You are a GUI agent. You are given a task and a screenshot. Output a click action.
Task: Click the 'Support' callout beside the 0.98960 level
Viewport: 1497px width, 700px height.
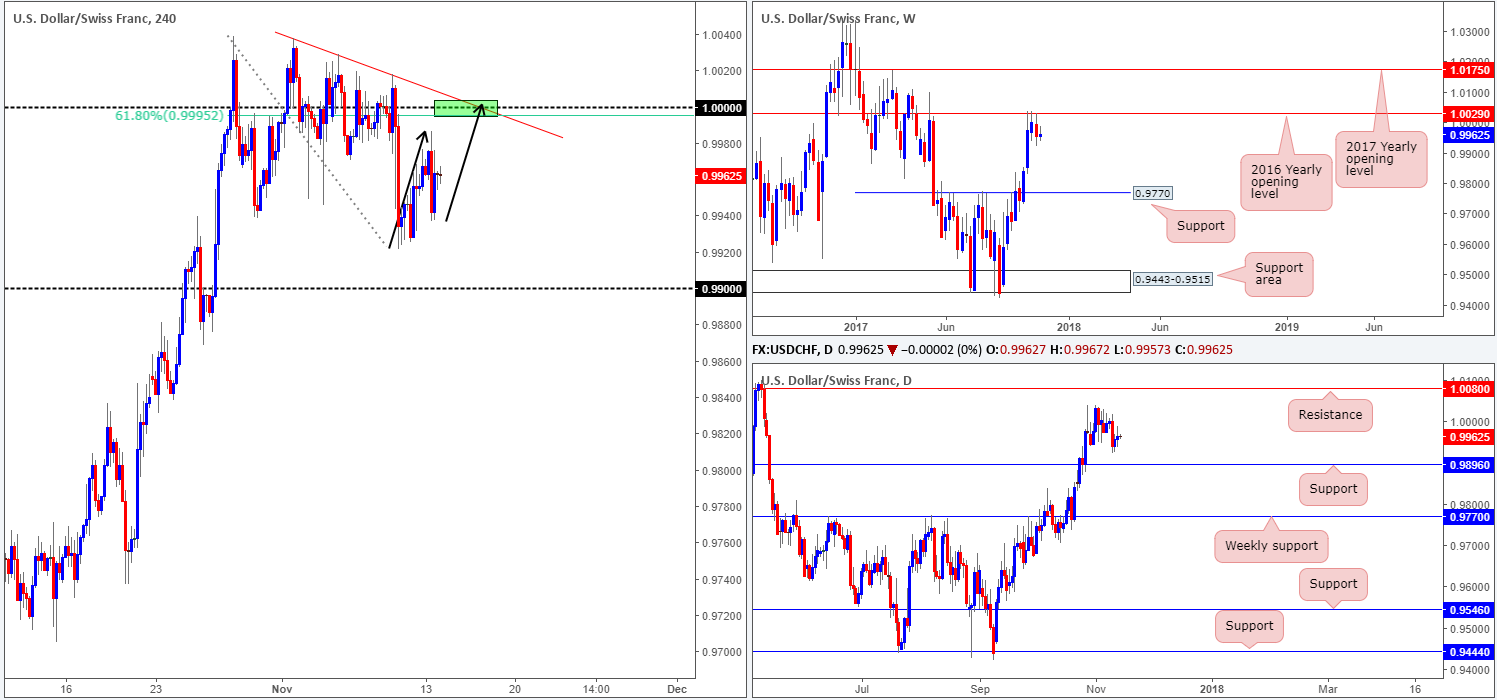point(1333,488)
